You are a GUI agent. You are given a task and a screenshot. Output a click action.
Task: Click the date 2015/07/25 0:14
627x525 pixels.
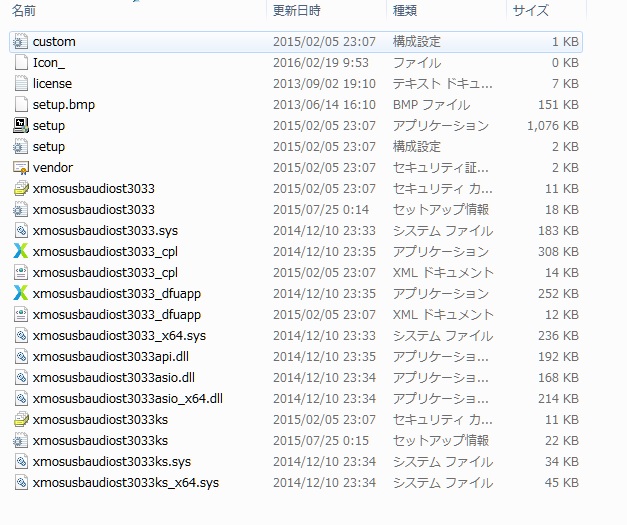tap(321, 210)
